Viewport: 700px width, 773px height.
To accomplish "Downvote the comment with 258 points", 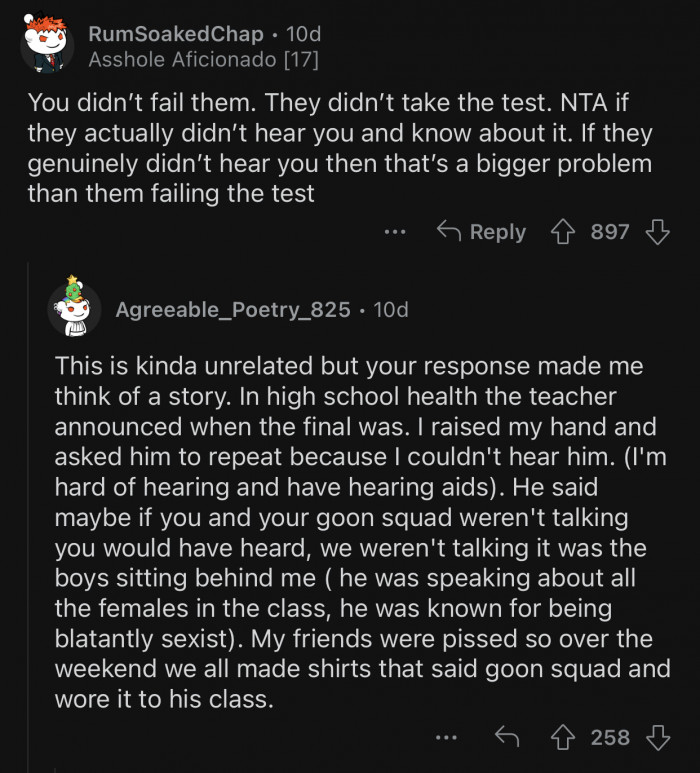I will [x=657, y=738].
